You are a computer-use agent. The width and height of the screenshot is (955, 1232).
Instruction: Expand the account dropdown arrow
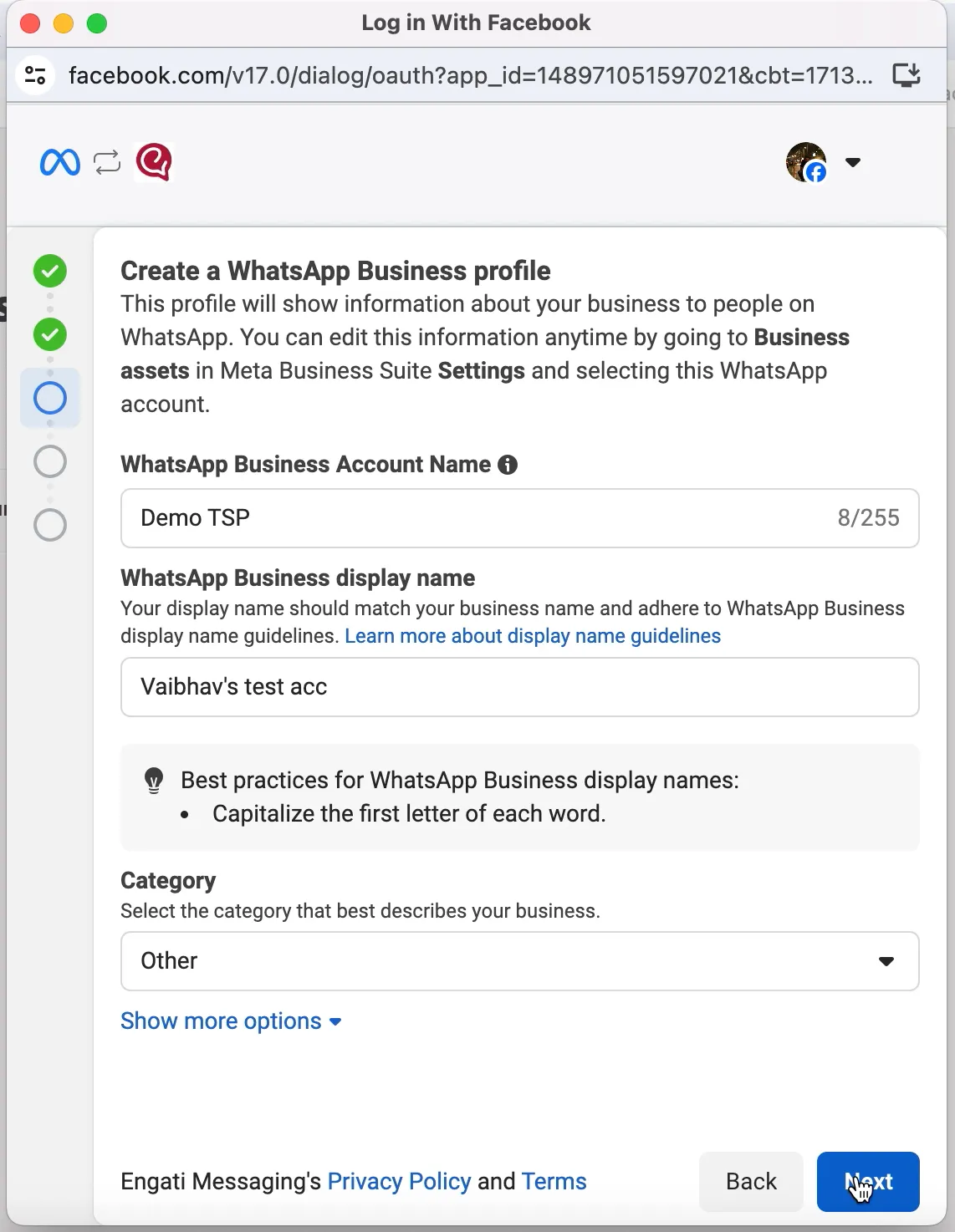point(853,162)
